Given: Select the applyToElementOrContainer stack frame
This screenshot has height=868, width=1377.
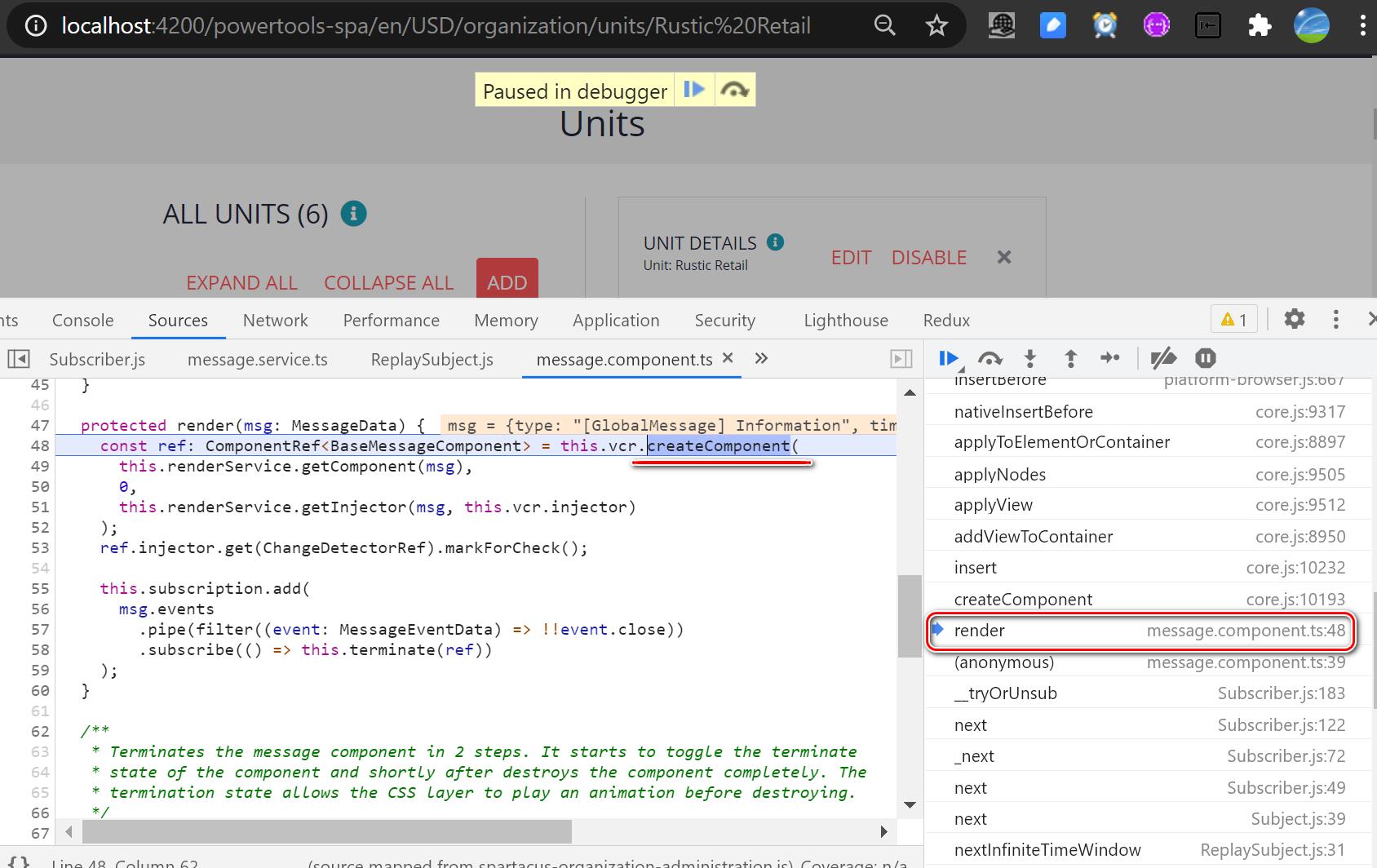Looking at the screenshot, I should coord(1150,442).
